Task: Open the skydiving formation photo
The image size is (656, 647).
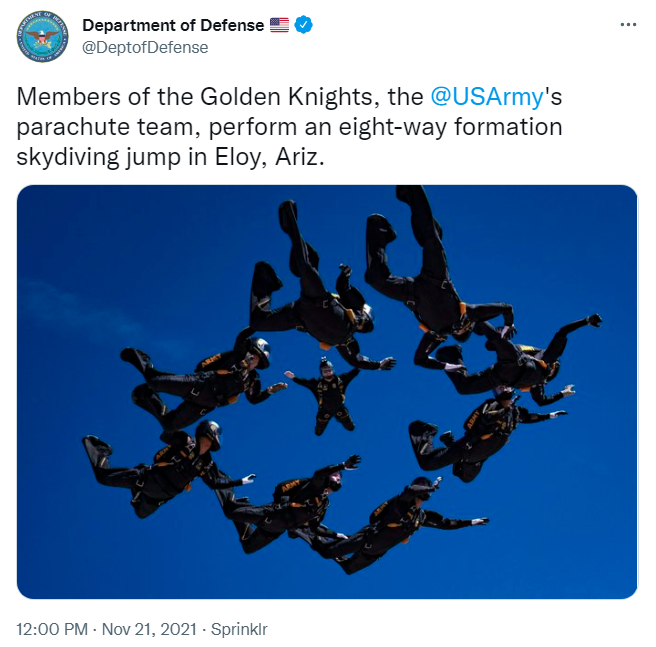Action: (x=327, y=392)
